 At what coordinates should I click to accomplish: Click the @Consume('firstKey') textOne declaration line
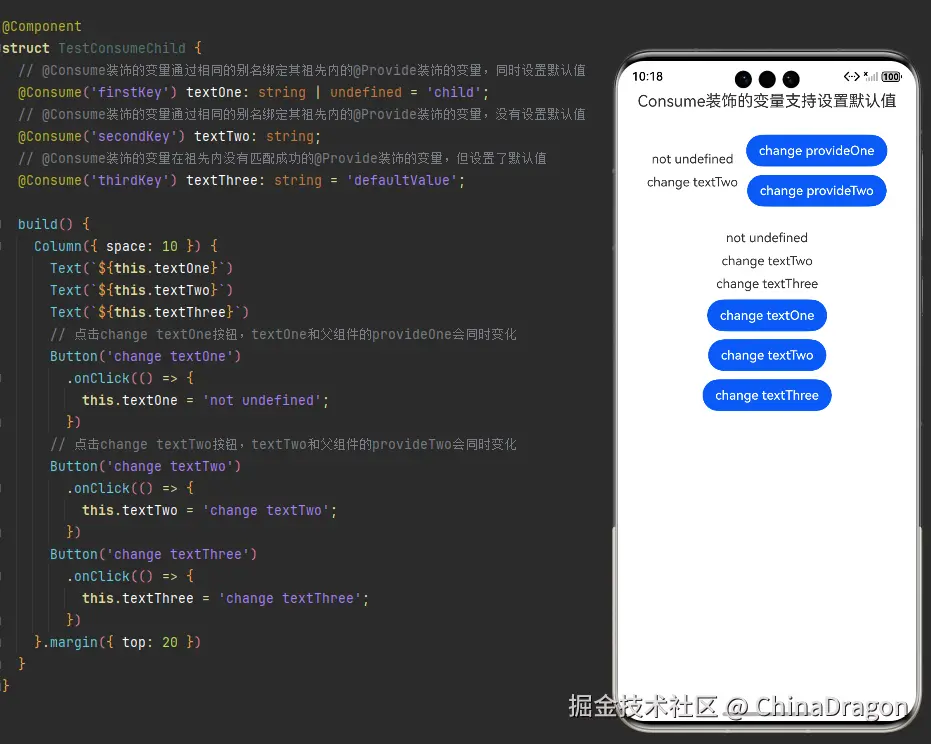click(x=254, y=92)
